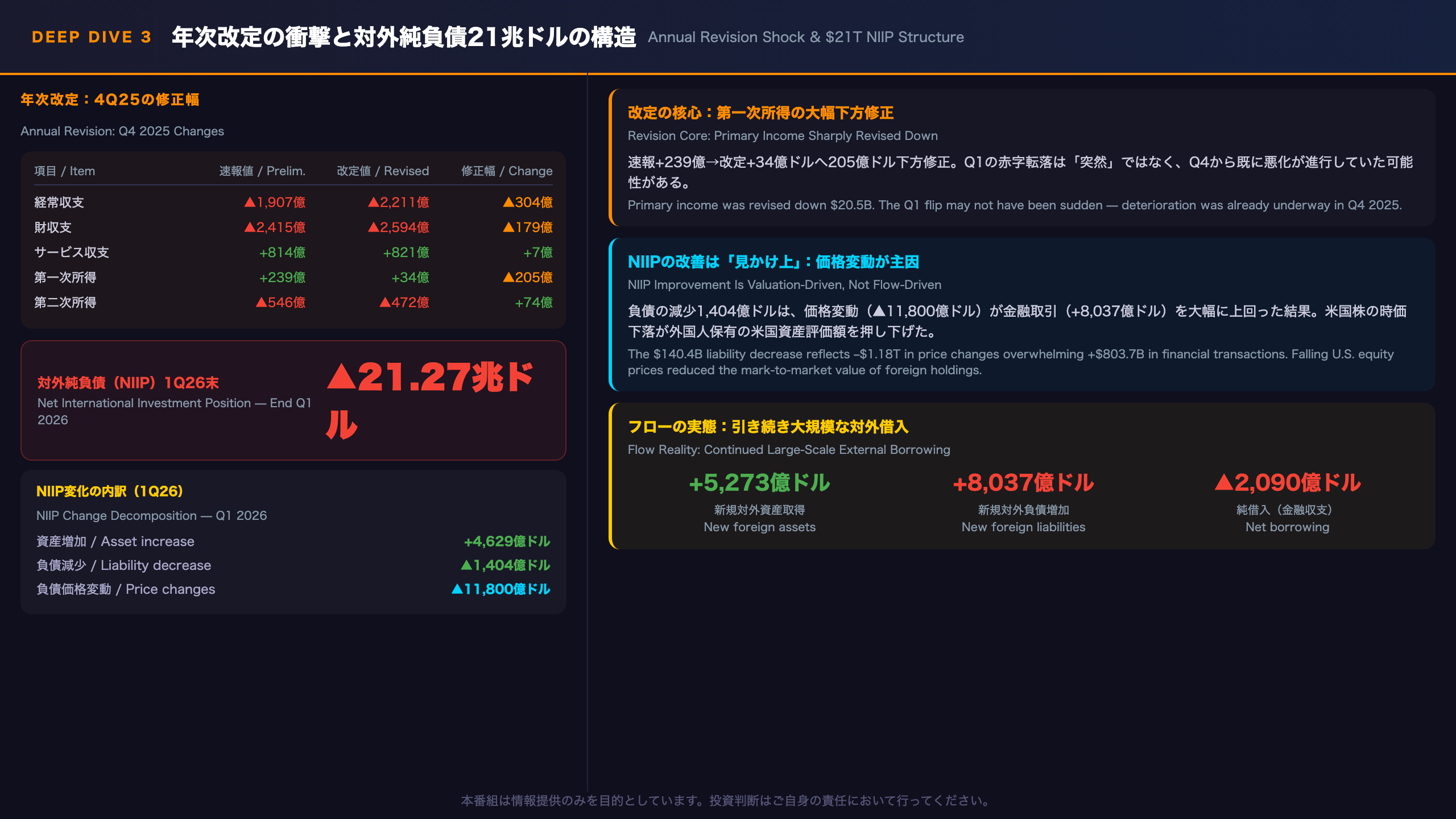The image size is (1456, 819).
Task: Click the 'New foreign liabilities' caption
Action: click(1023, 527)
